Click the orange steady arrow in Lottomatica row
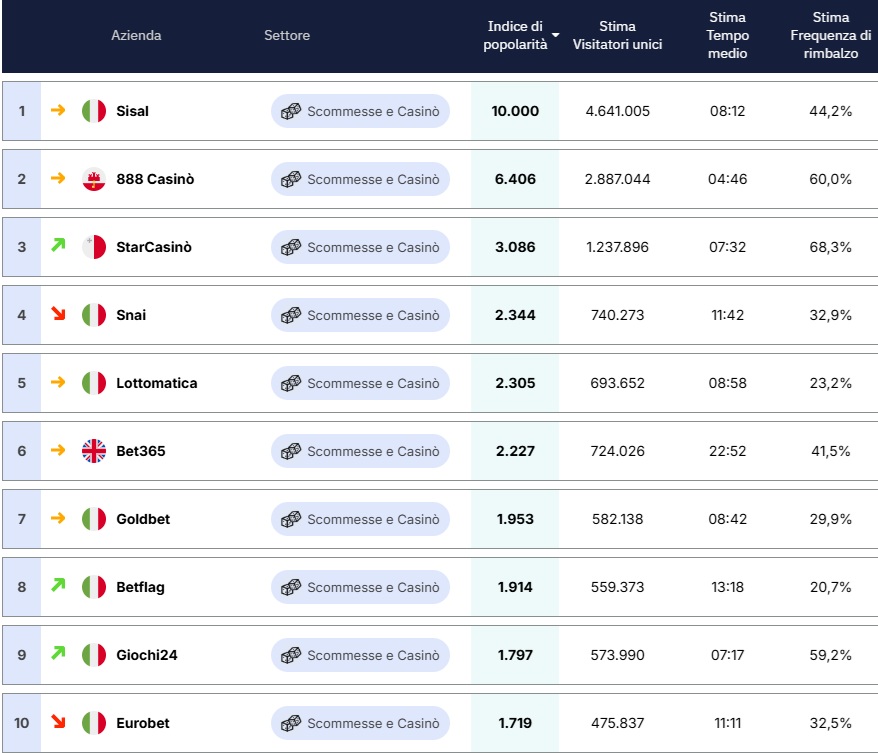Viewport: 878px width, 753px height. click(x=58, y=382)
